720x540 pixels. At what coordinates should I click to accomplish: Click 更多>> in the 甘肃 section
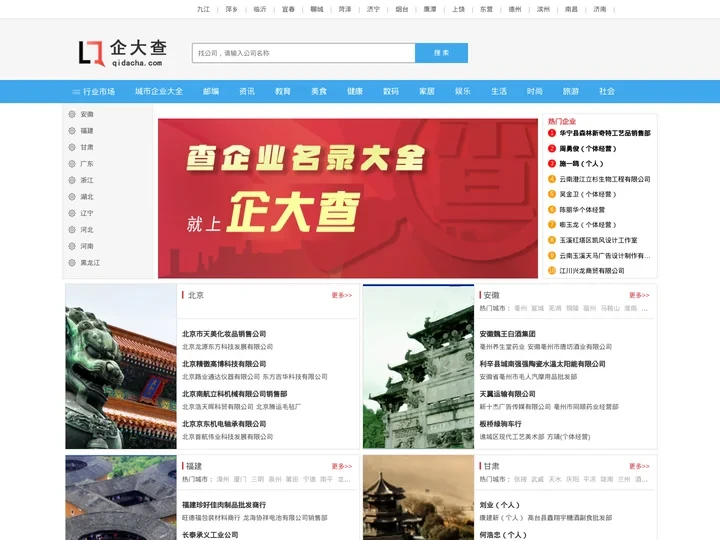click(x=639, y=466)
